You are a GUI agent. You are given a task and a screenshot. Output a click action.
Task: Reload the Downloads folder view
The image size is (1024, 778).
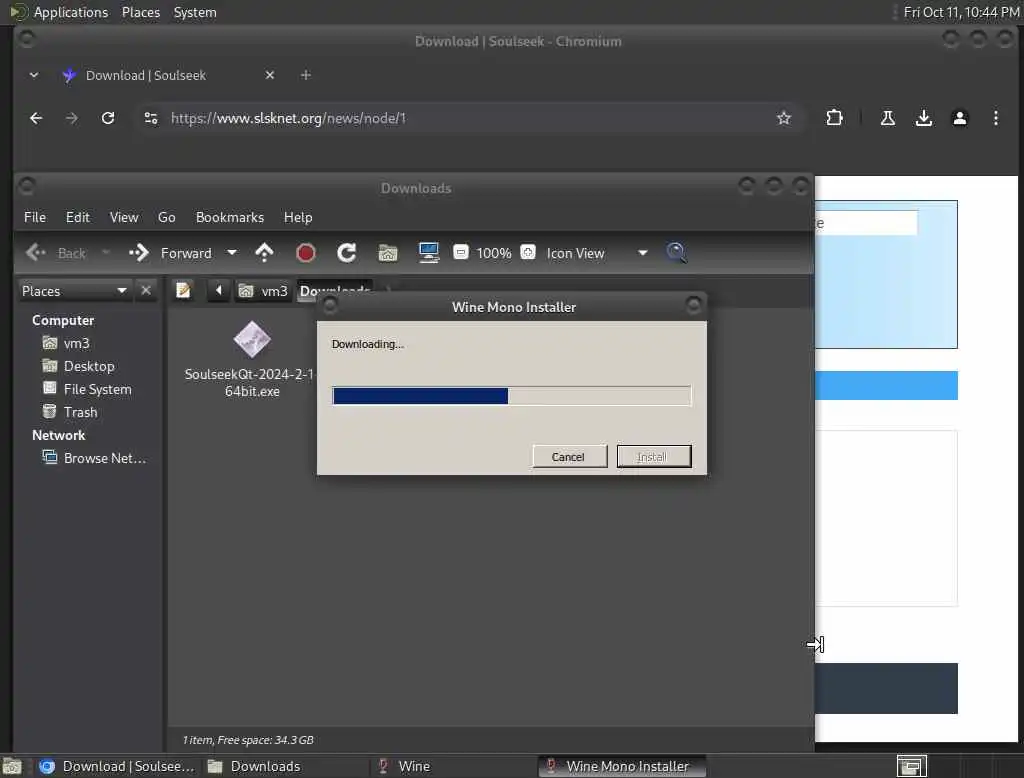coord(347,253)
